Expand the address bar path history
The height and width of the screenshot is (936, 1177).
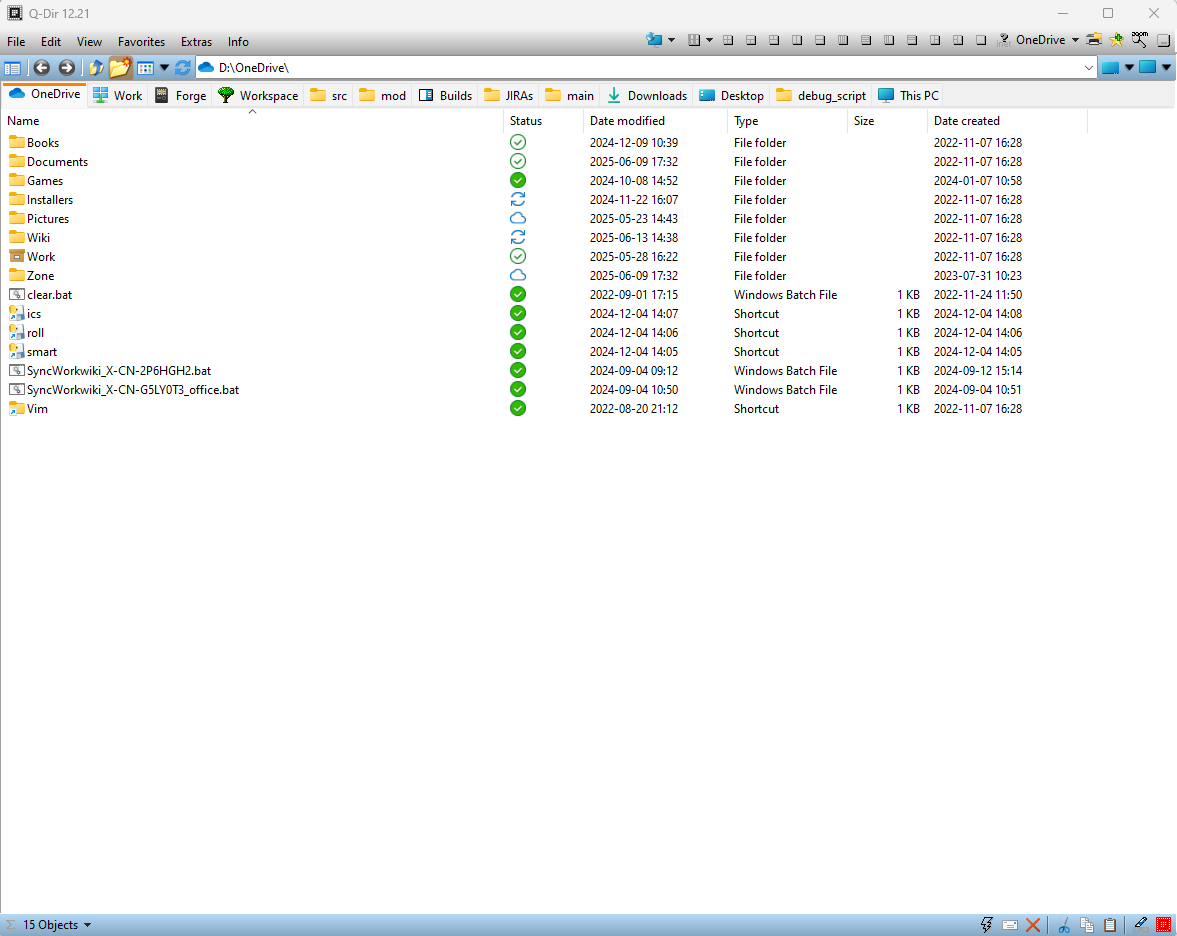(x=1089, y=68)
